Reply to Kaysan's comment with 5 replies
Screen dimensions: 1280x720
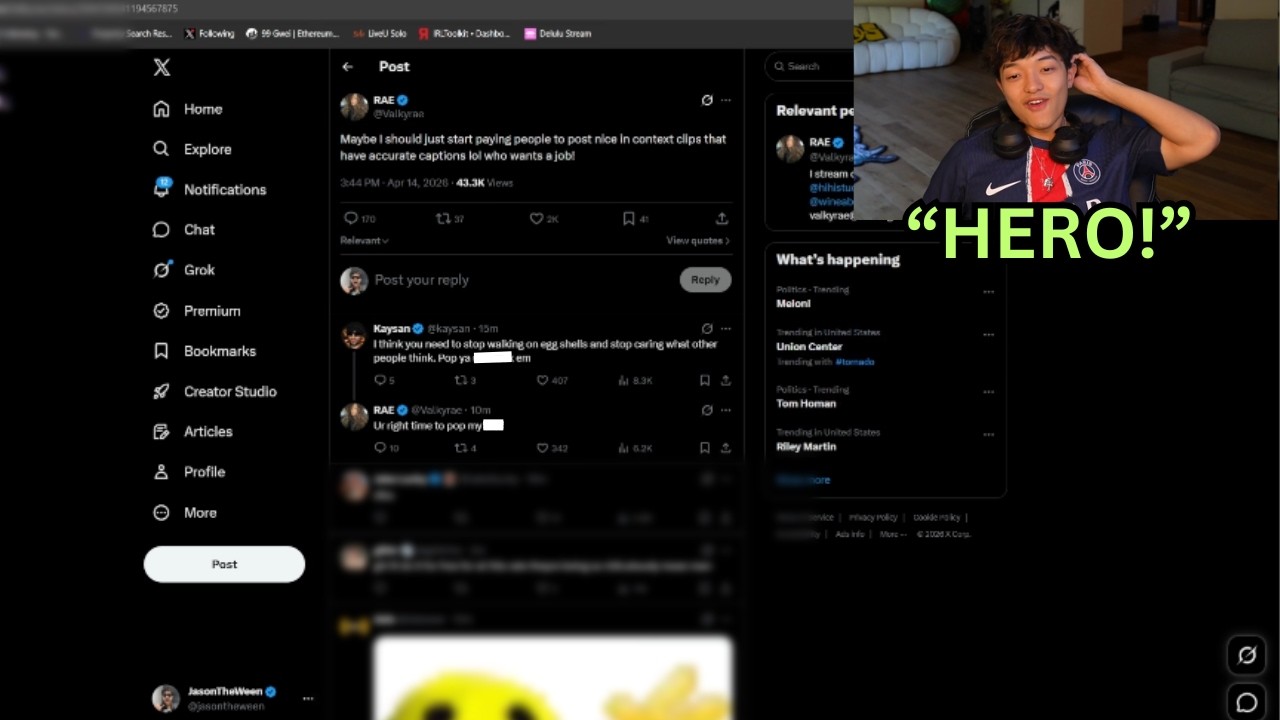coord(380,380)
